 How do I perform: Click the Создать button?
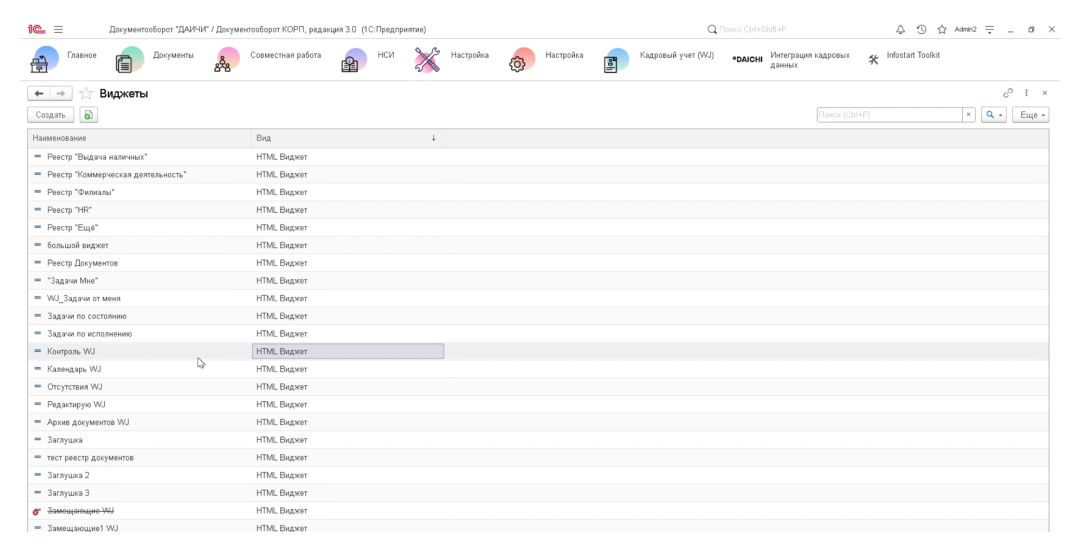46,116
